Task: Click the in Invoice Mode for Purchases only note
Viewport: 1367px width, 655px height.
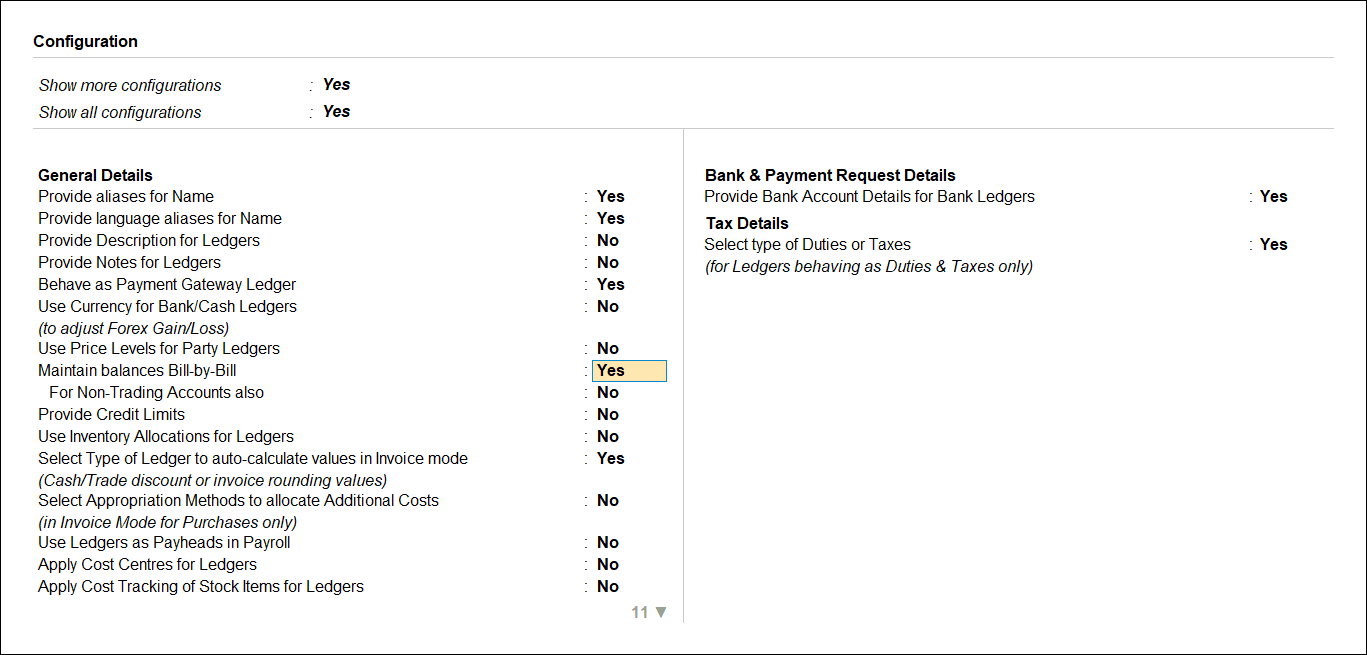Action: [x=168, y=522]
